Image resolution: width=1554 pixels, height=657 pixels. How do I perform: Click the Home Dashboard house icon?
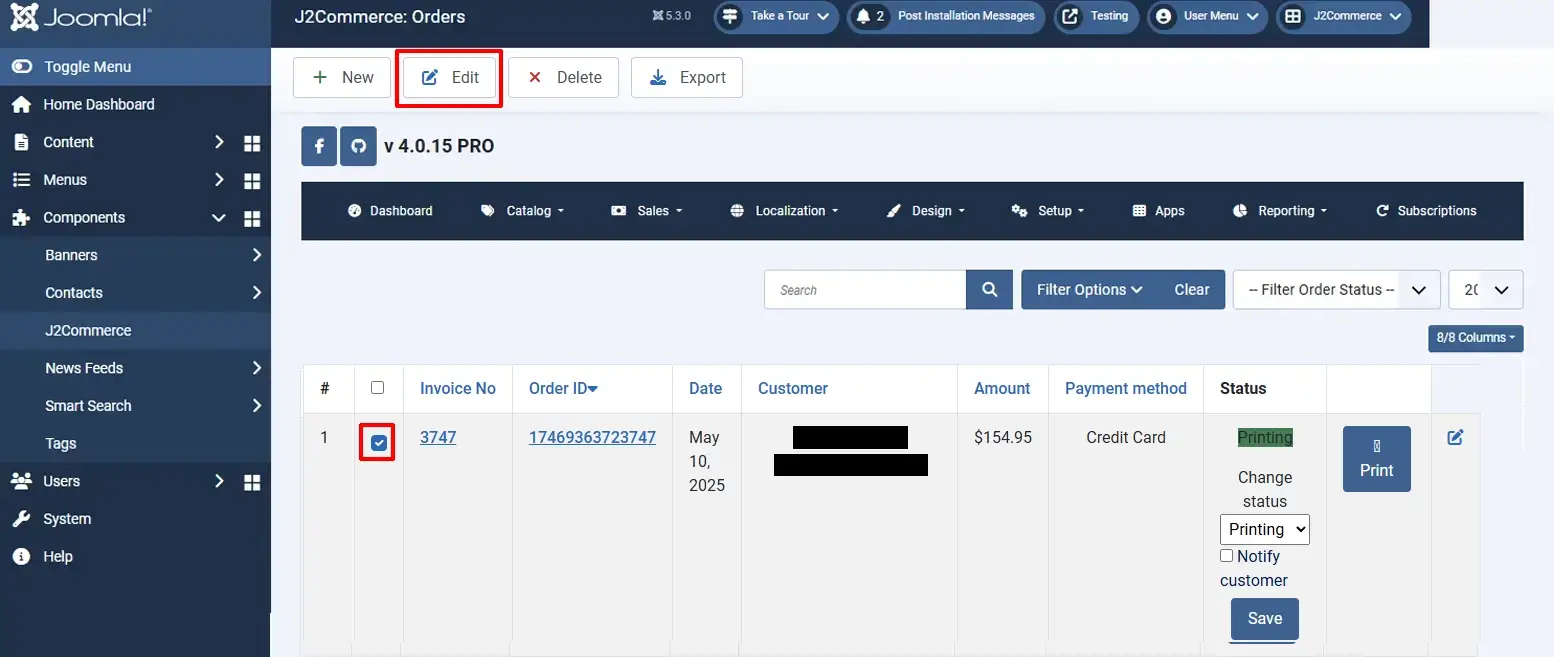21,105
